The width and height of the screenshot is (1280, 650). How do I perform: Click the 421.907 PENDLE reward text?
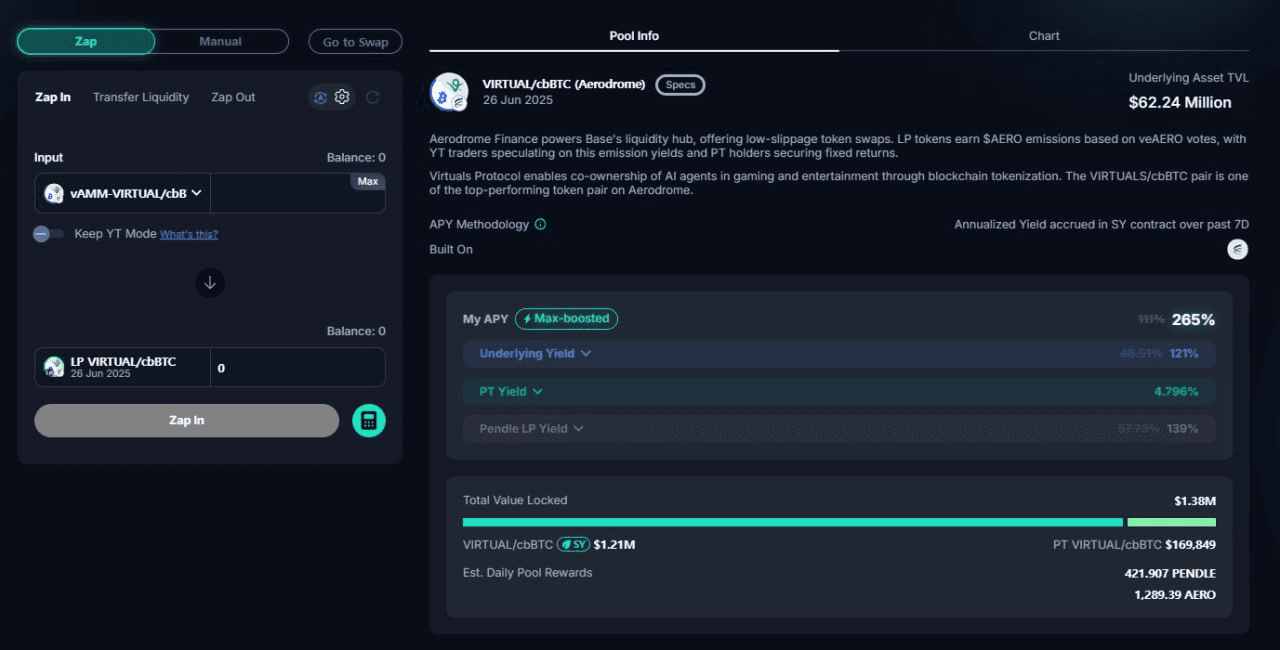(x=1170, y=573)
